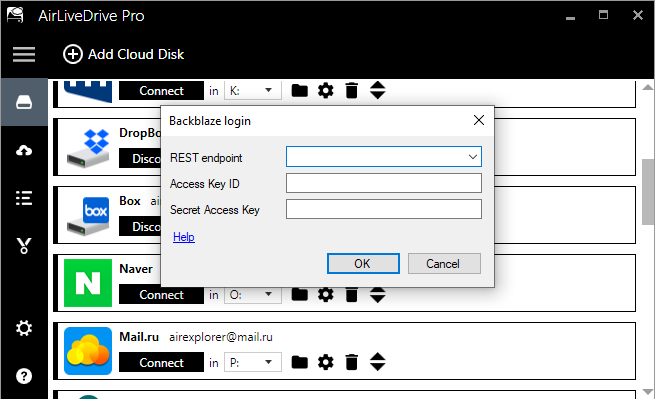Click the scrollbar down arrow
The width and height of the screenshot is (655, 399).
(x=647, y=391)
